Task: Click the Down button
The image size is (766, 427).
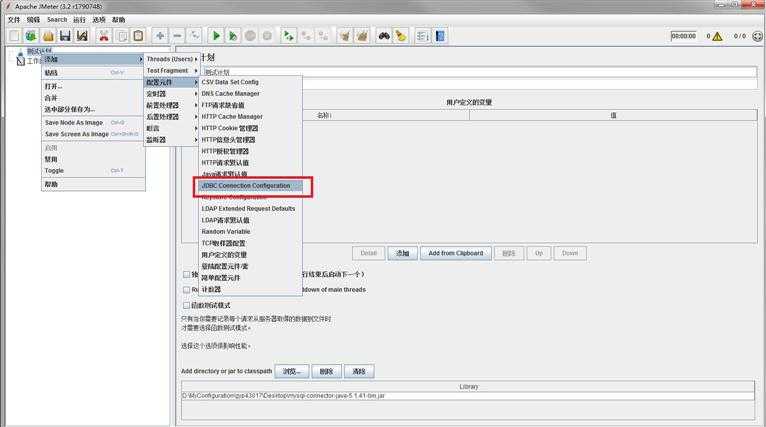Action: pyautogui.click(x=570, y=253)
